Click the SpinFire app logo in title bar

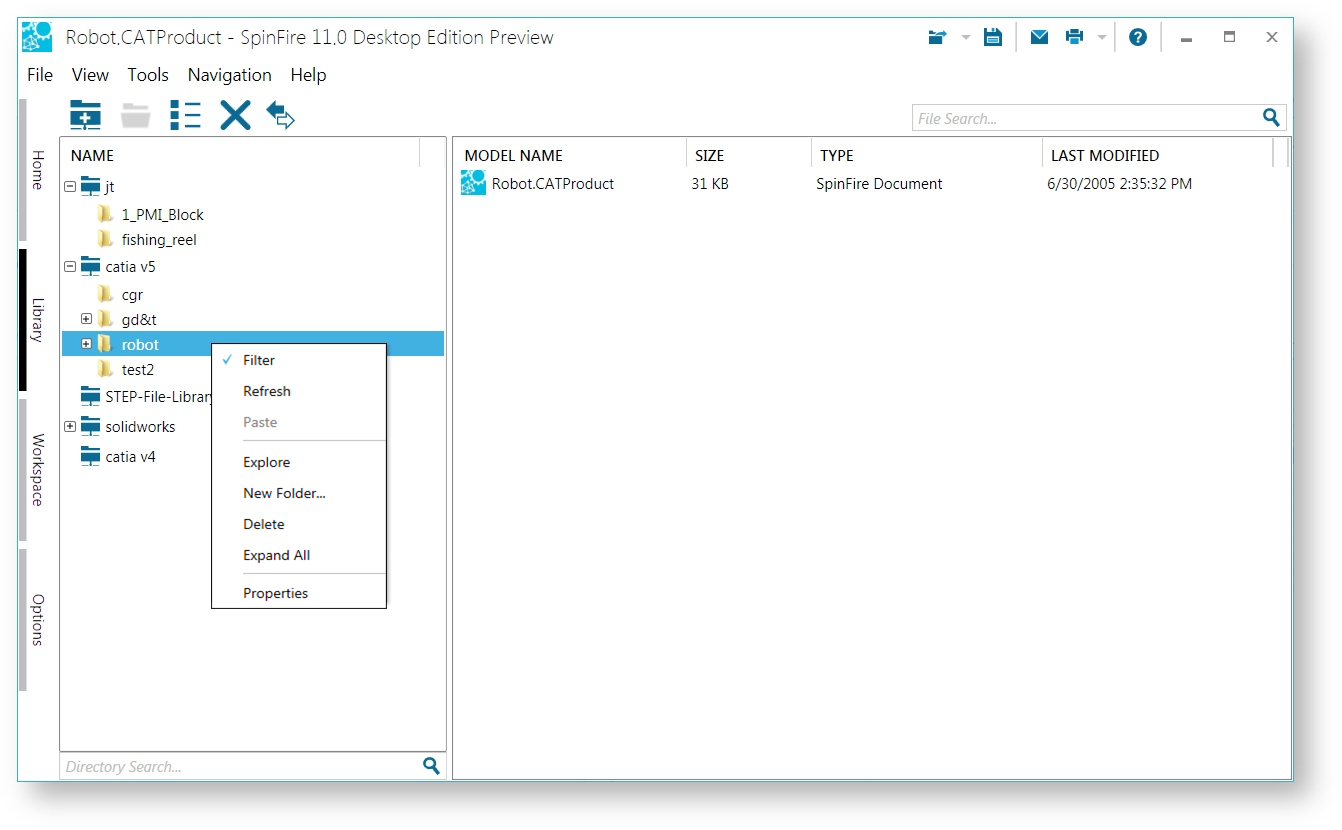(37, 37)
